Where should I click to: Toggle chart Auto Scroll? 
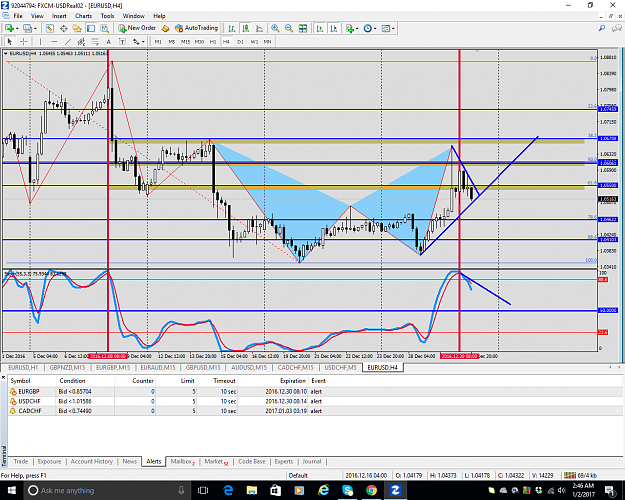[x=320, y=28]
